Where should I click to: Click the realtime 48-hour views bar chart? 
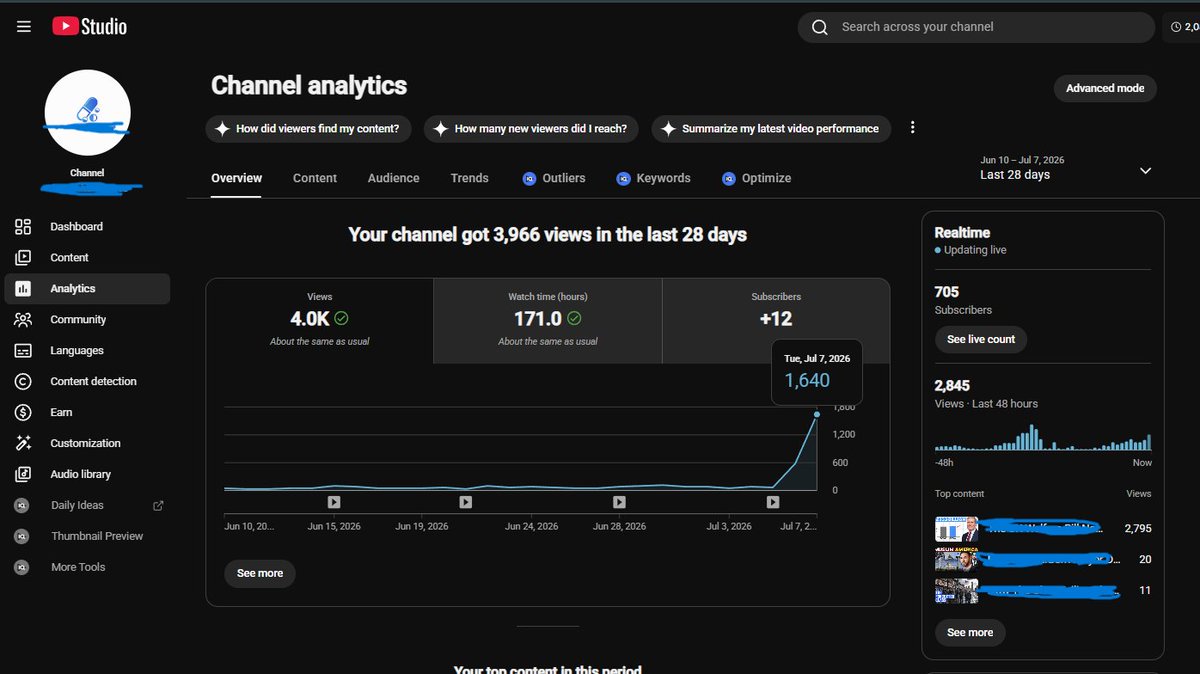point(1042,437)
